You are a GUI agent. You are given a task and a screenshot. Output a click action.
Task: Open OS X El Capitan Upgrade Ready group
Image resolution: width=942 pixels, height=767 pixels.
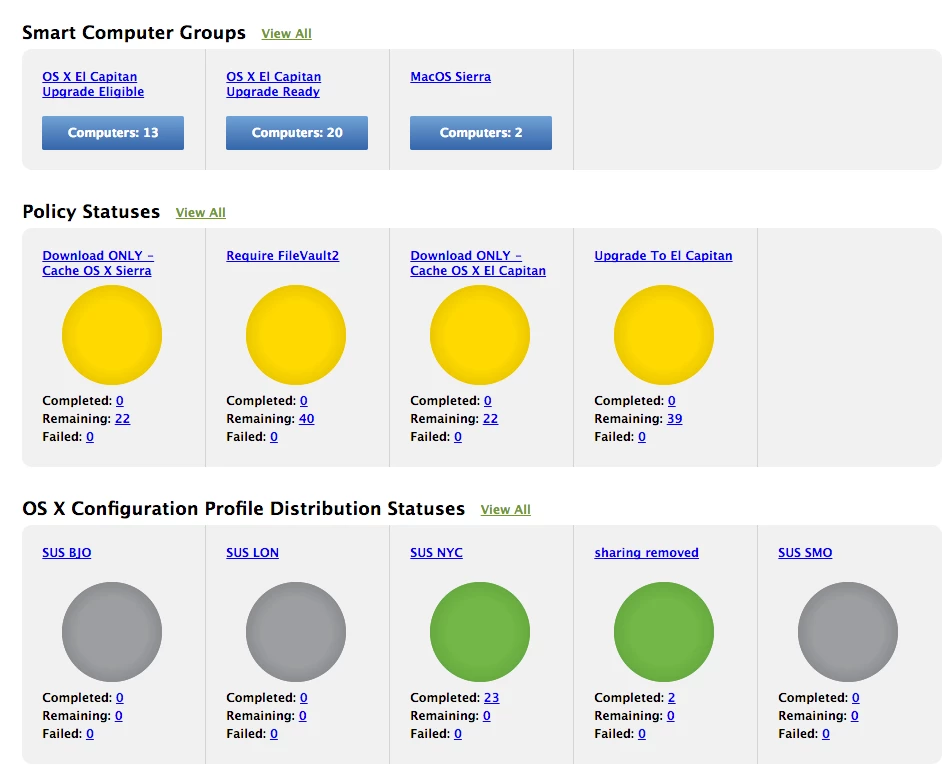(x=273, y=84)
